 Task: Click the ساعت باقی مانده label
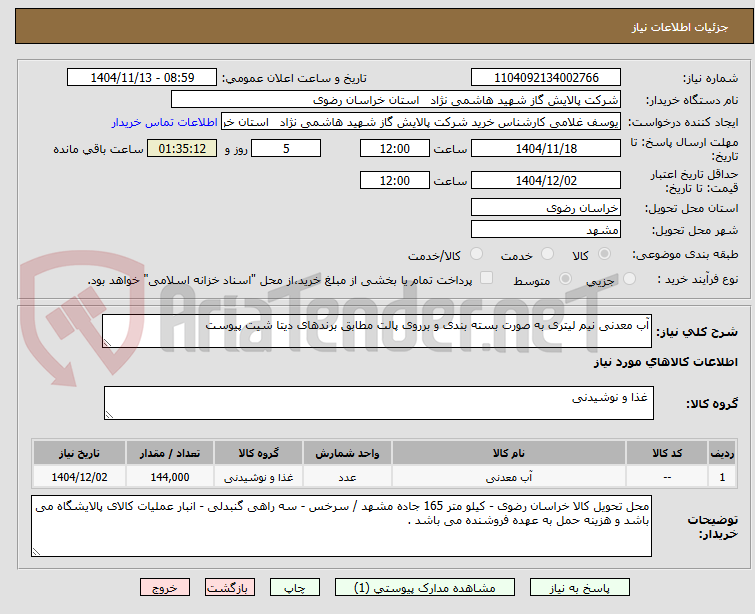(98, 149)
